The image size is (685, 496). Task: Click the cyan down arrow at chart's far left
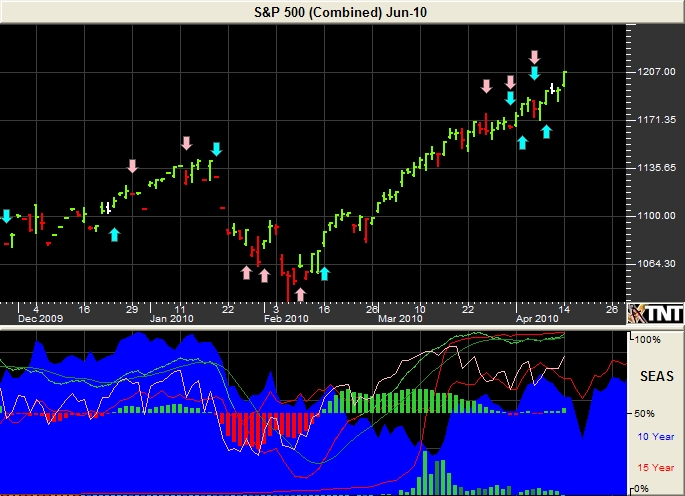point(6,216)
